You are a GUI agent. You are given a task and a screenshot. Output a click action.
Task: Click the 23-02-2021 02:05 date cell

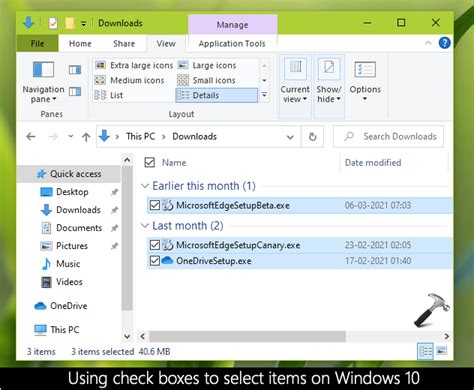(x=378, y=245)
